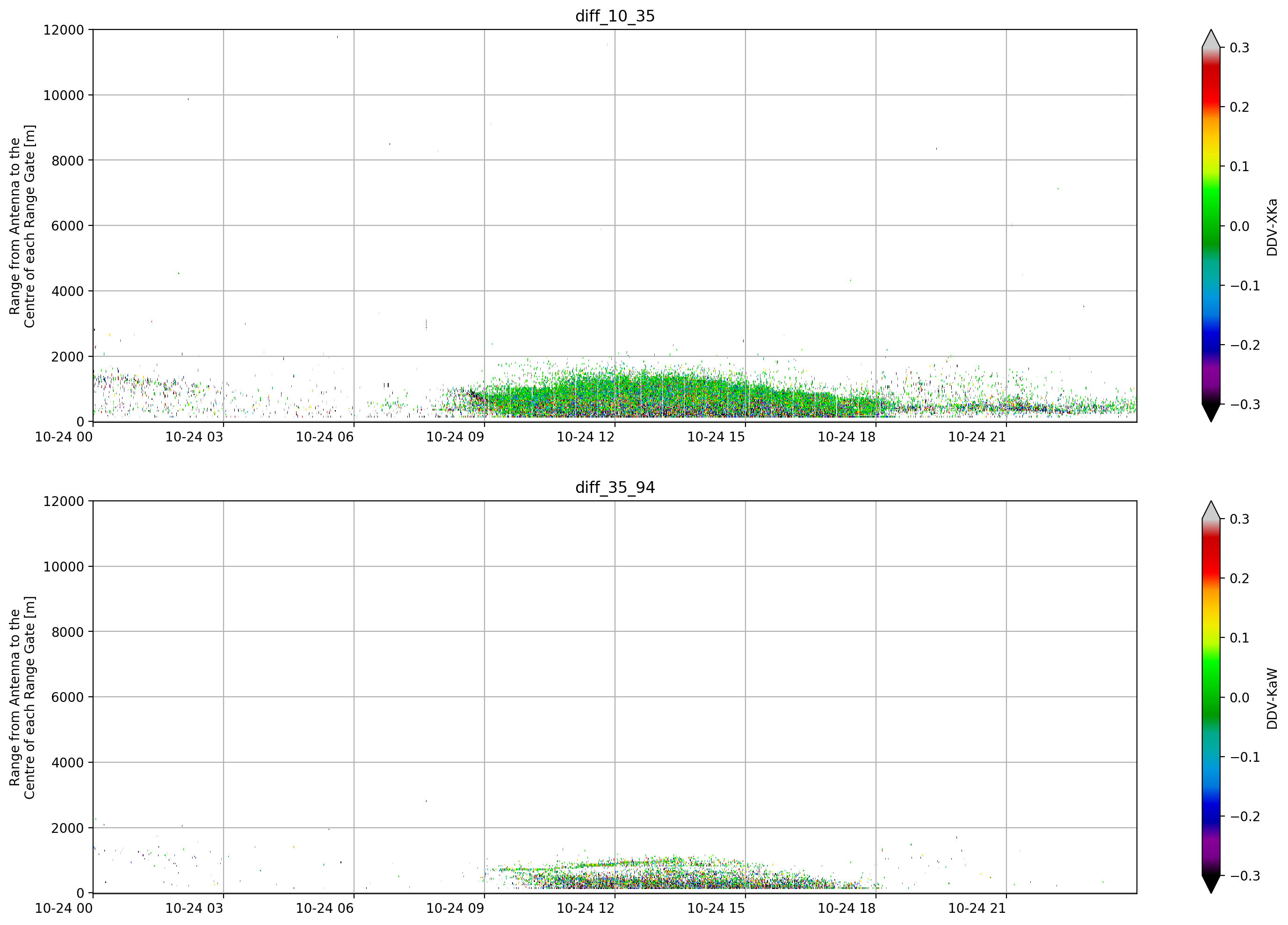Click the top colorbar upper grey arrow
The width and height of the screenshot is (1288, 925).
click(x=1211, y=40)
